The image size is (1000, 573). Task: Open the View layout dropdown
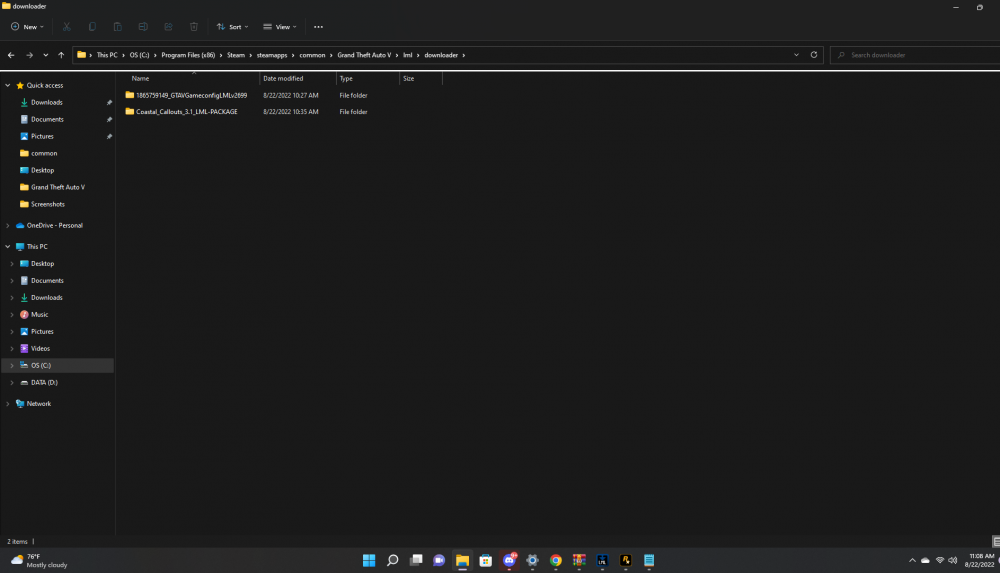point(280,27)
